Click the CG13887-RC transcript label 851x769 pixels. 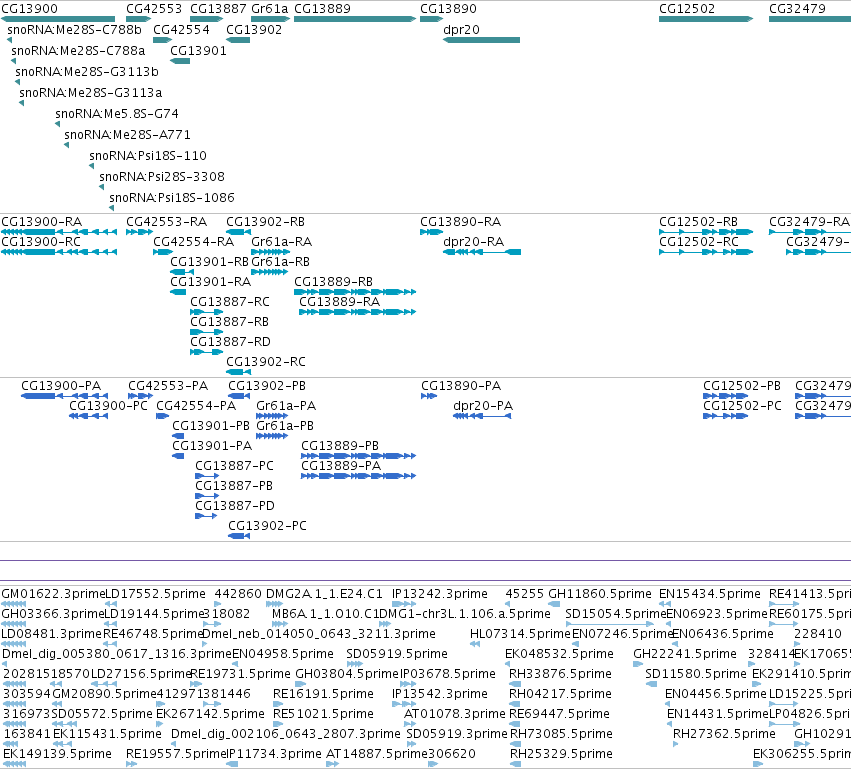230,302
